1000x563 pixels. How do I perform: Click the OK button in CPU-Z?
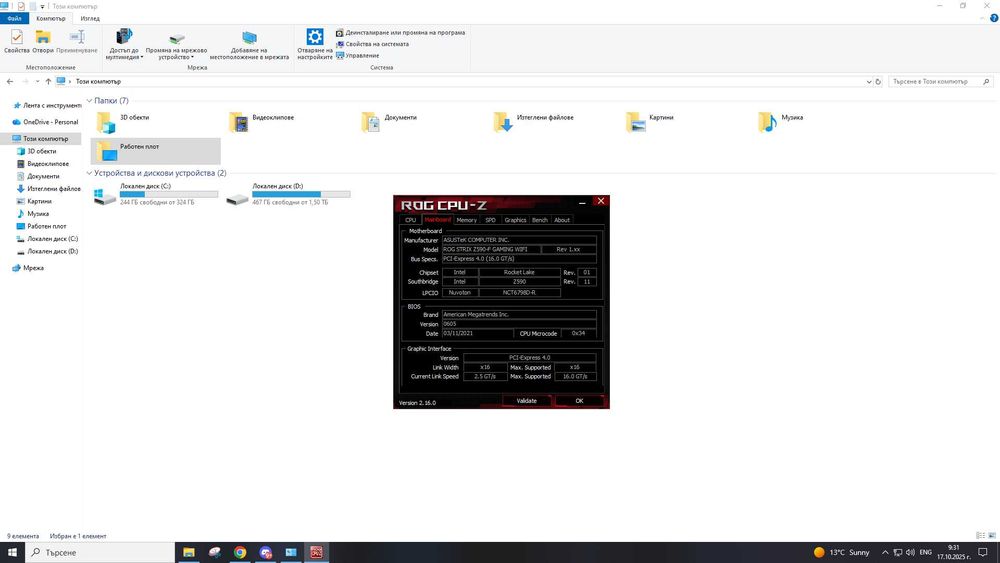(579, 401)
